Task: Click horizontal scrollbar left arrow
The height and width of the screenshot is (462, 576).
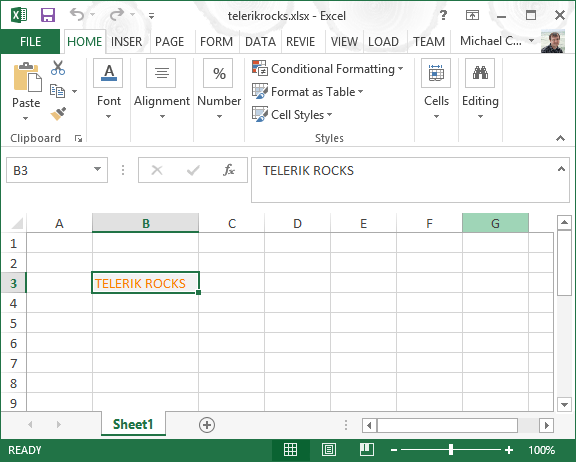Action: (x=370, y=425)
